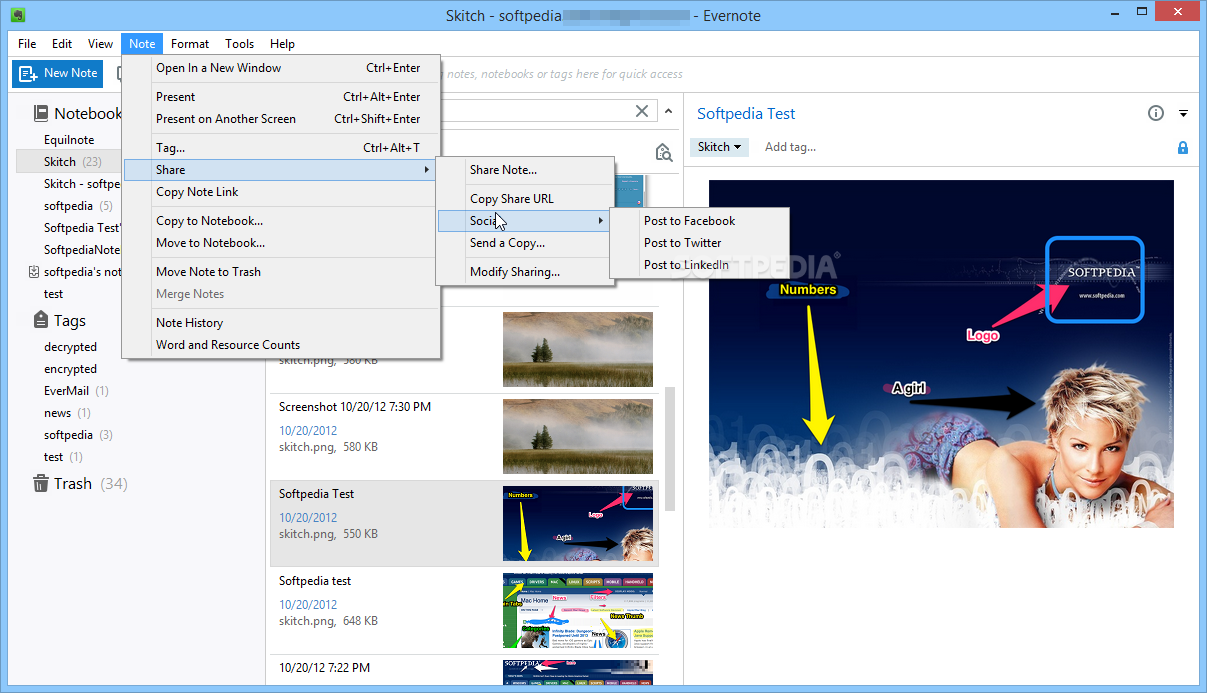
Task: Select the news (1) tag
Action: tap(67, 413)
